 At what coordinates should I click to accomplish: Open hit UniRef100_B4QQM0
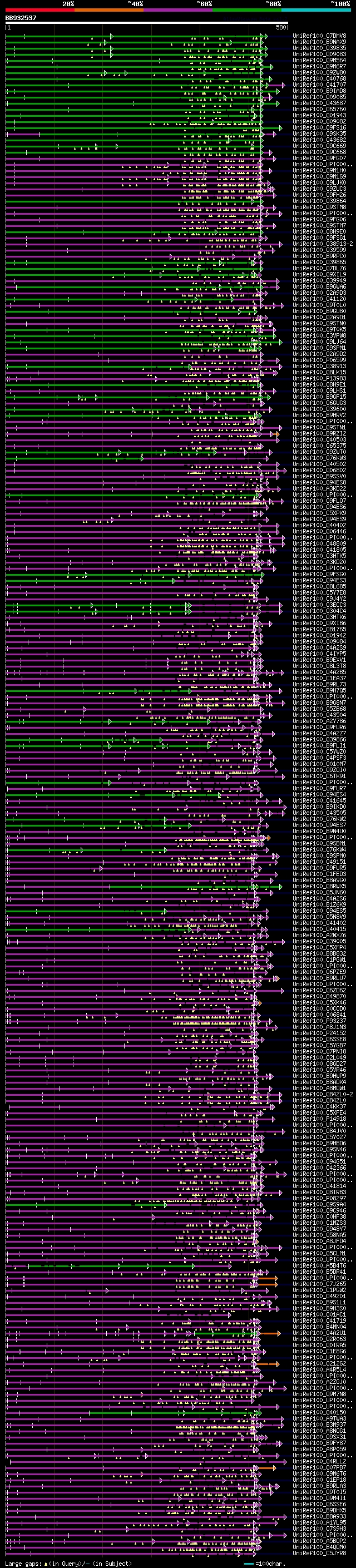319,1547
